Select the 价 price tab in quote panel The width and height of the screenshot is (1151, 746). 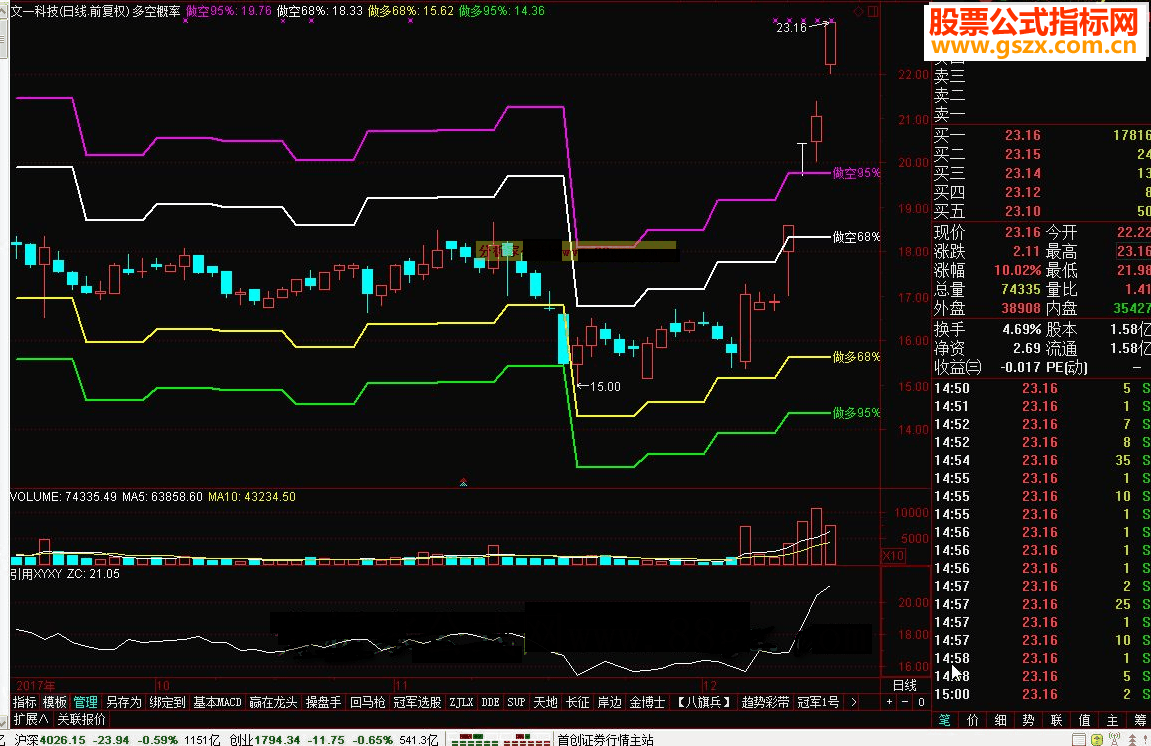pyautogui.click(x=973, y=720)
